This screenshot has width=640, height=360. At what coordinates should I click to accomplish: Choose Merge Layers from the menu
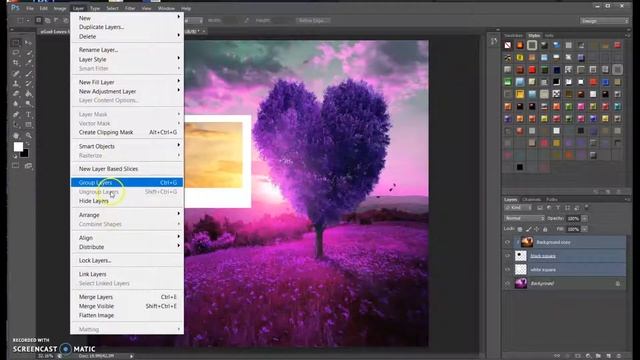[127, 297]
